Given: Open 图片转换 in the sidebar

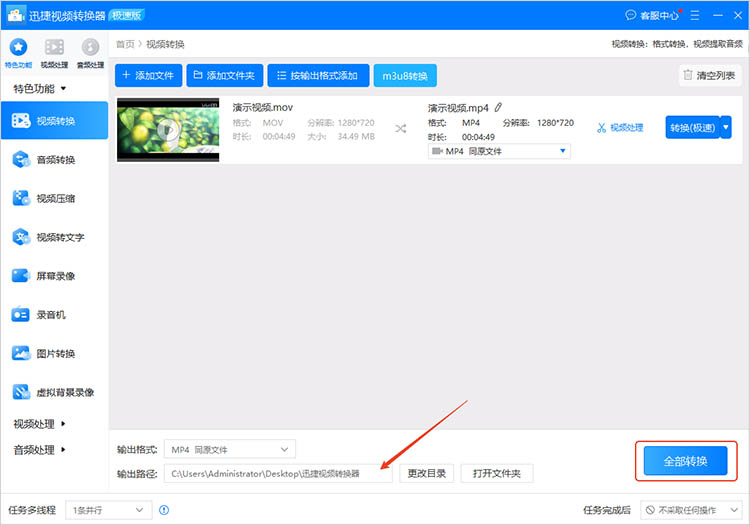Looking at the screenshot, I should pos(55,353).
